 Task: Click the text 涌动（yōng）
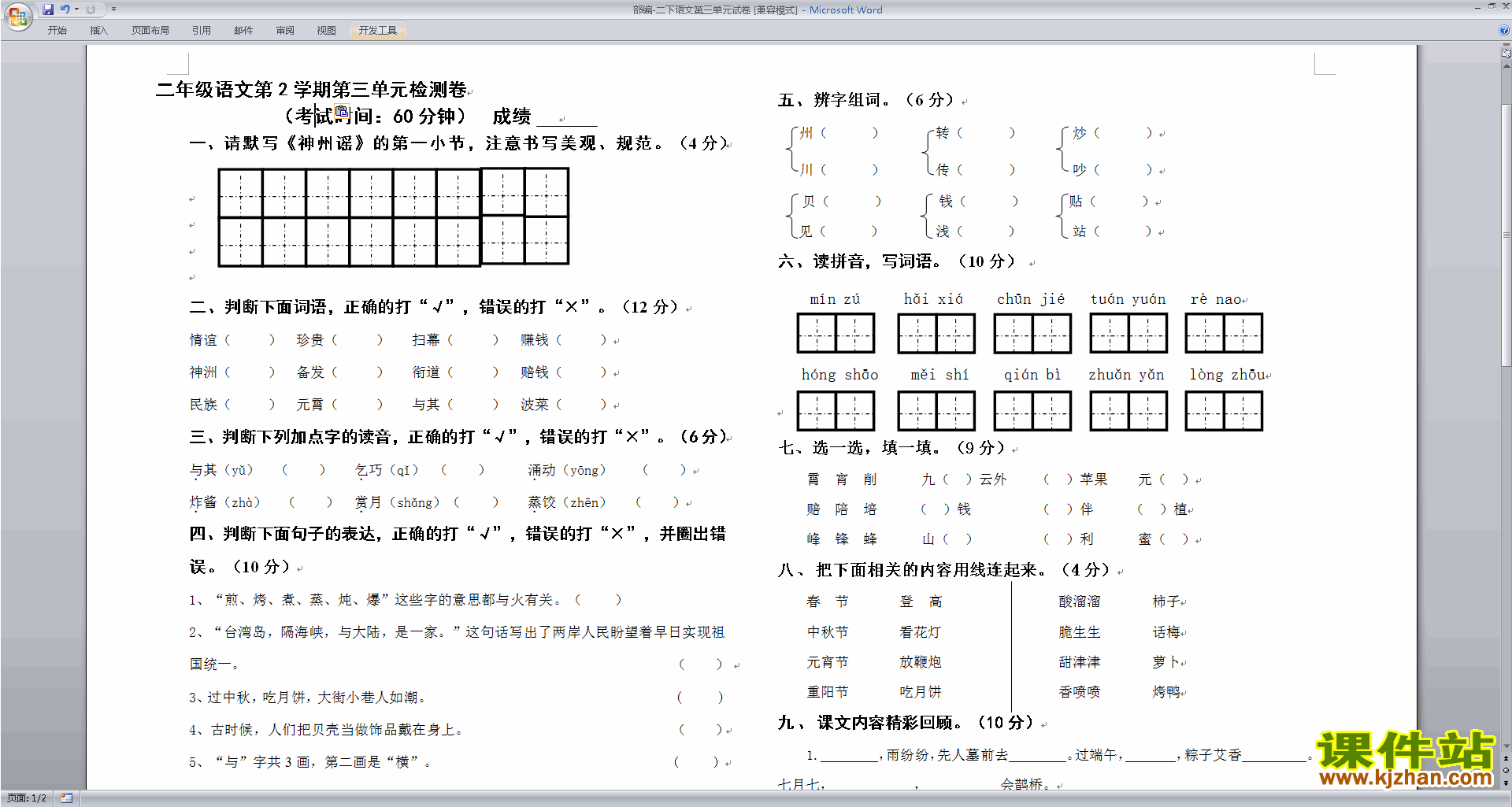point(567,470)
